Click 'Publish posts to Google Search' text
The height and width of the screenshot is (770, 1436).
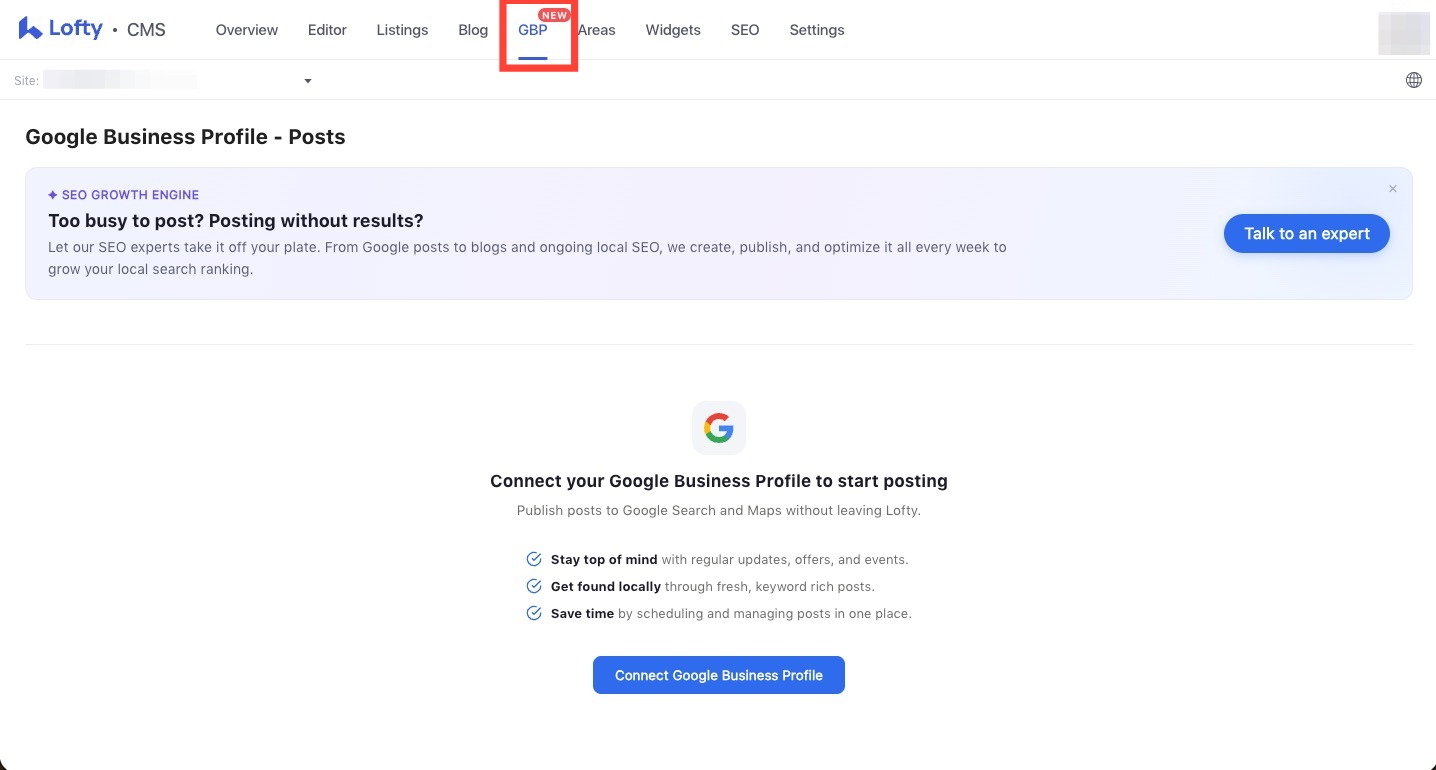click(x=719, y=510)
